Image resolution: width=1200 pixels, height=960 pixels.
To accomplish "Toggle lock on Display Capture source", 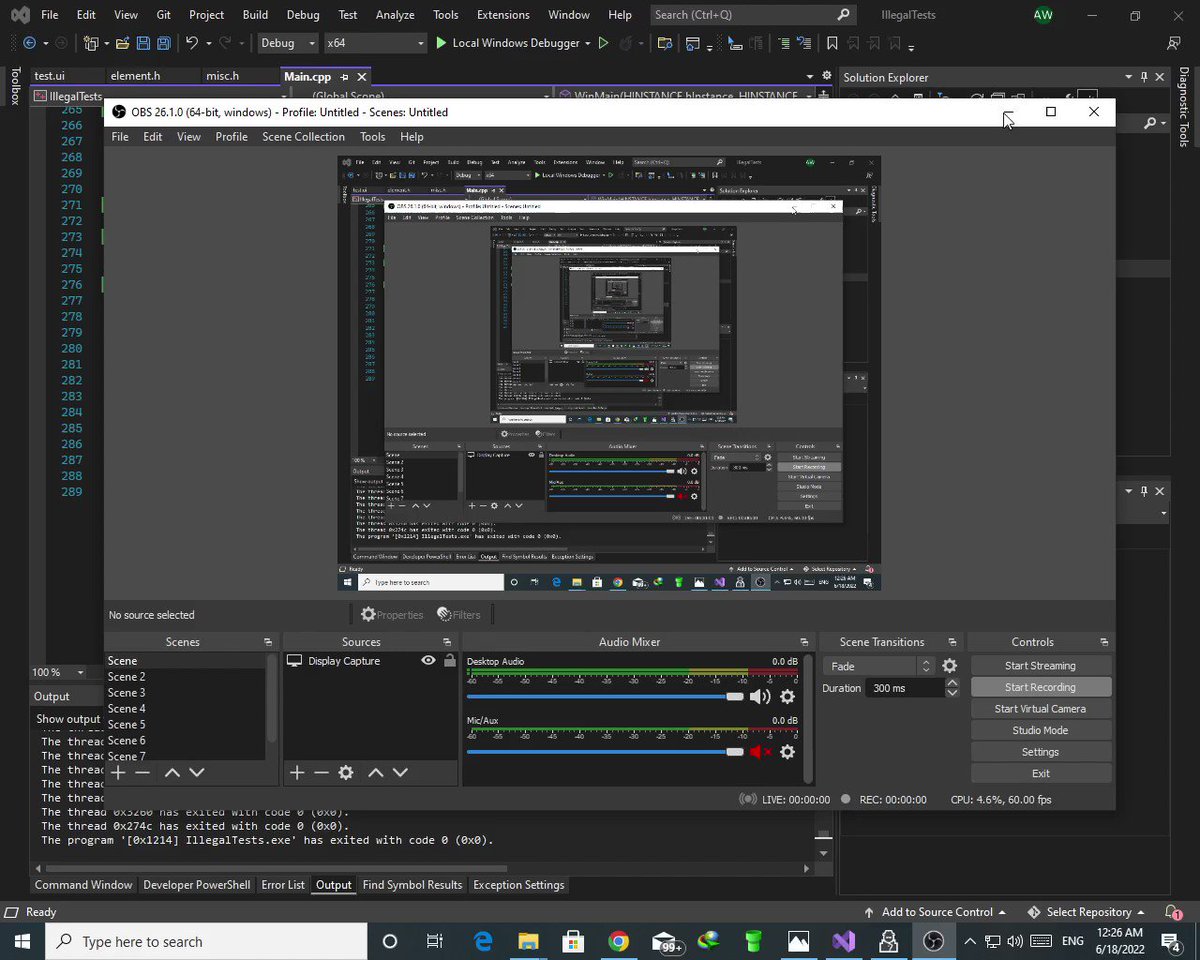I will point(450,661).
